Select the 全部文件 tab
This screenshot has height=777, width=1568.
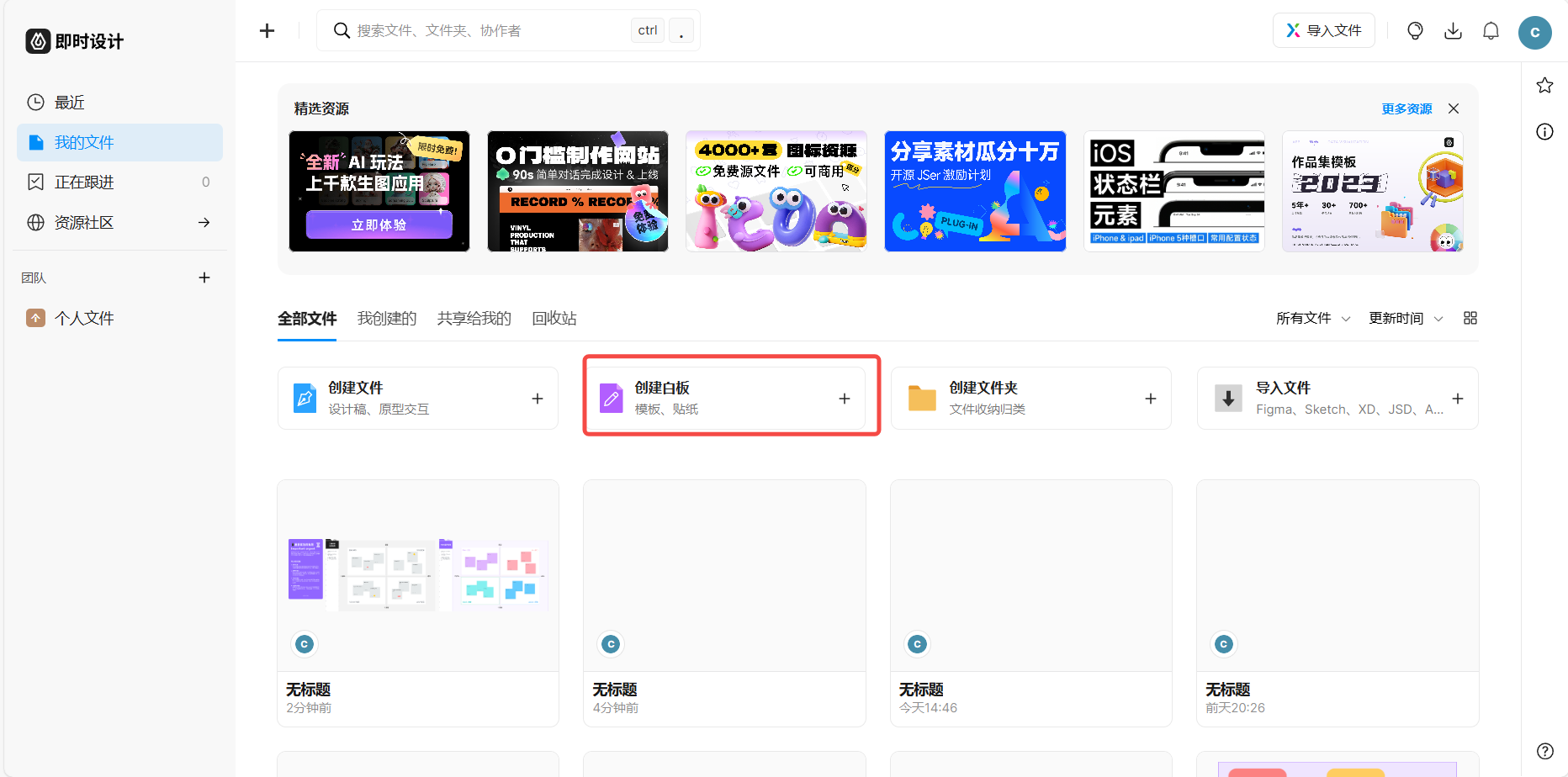[307, 319]
